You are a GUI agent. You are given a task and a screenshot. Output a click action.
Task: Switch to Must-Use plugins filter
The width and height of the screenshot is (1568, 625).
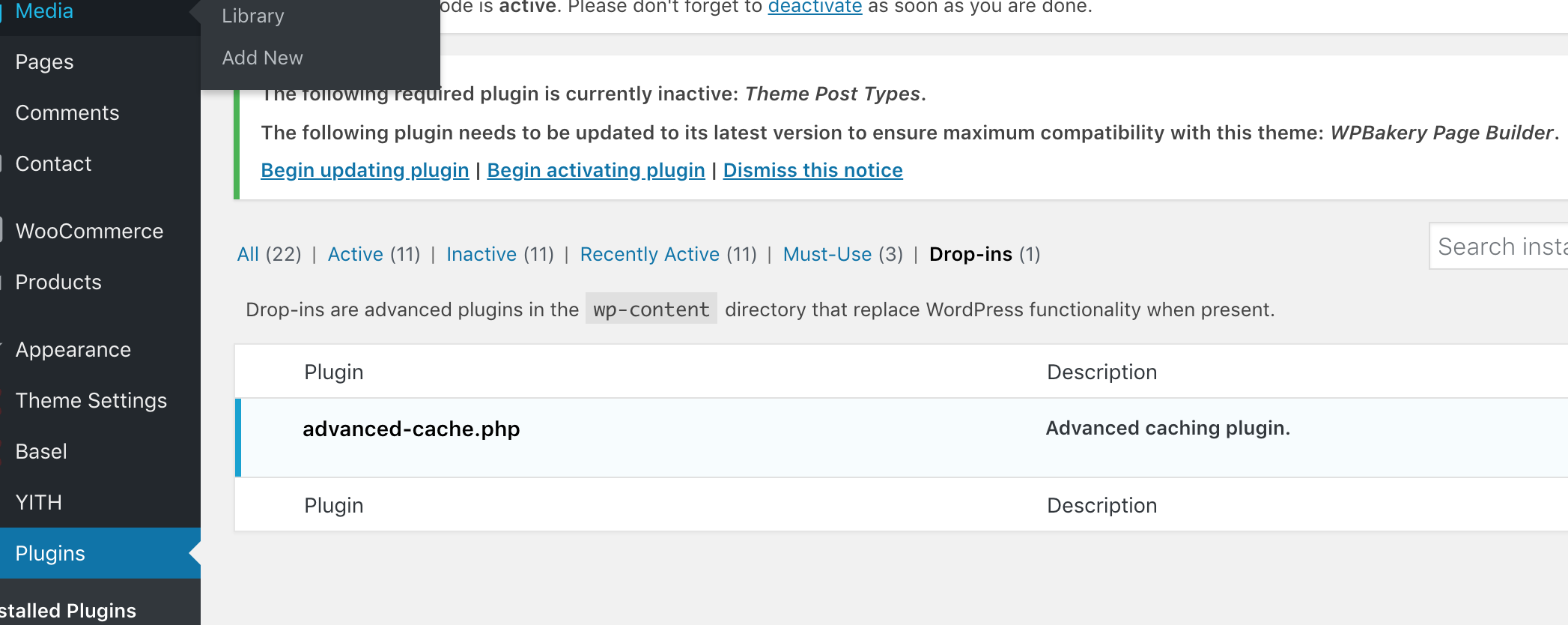827,254
